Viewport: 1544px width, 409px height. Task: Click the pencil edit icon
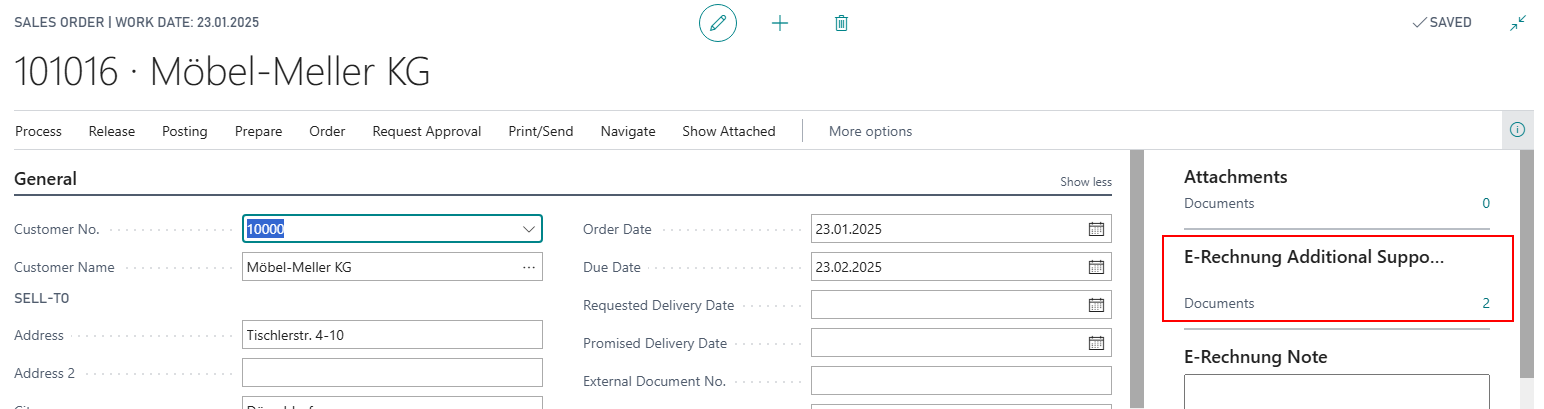point(717,23)
